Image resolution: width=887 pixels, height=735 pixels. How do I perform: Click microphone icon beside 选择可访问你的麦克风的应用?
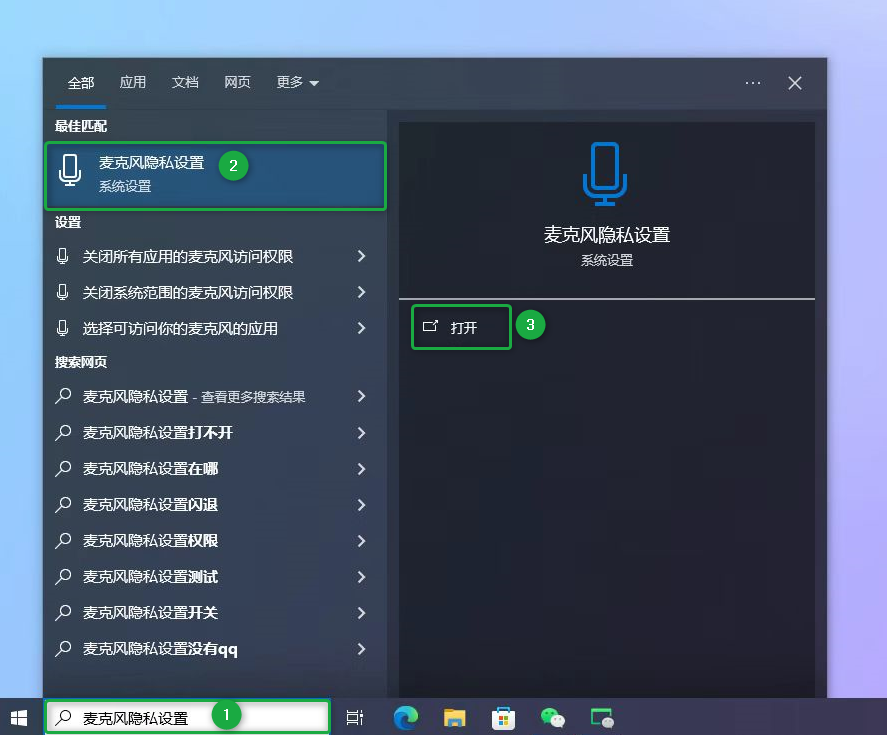click(63, 328)
